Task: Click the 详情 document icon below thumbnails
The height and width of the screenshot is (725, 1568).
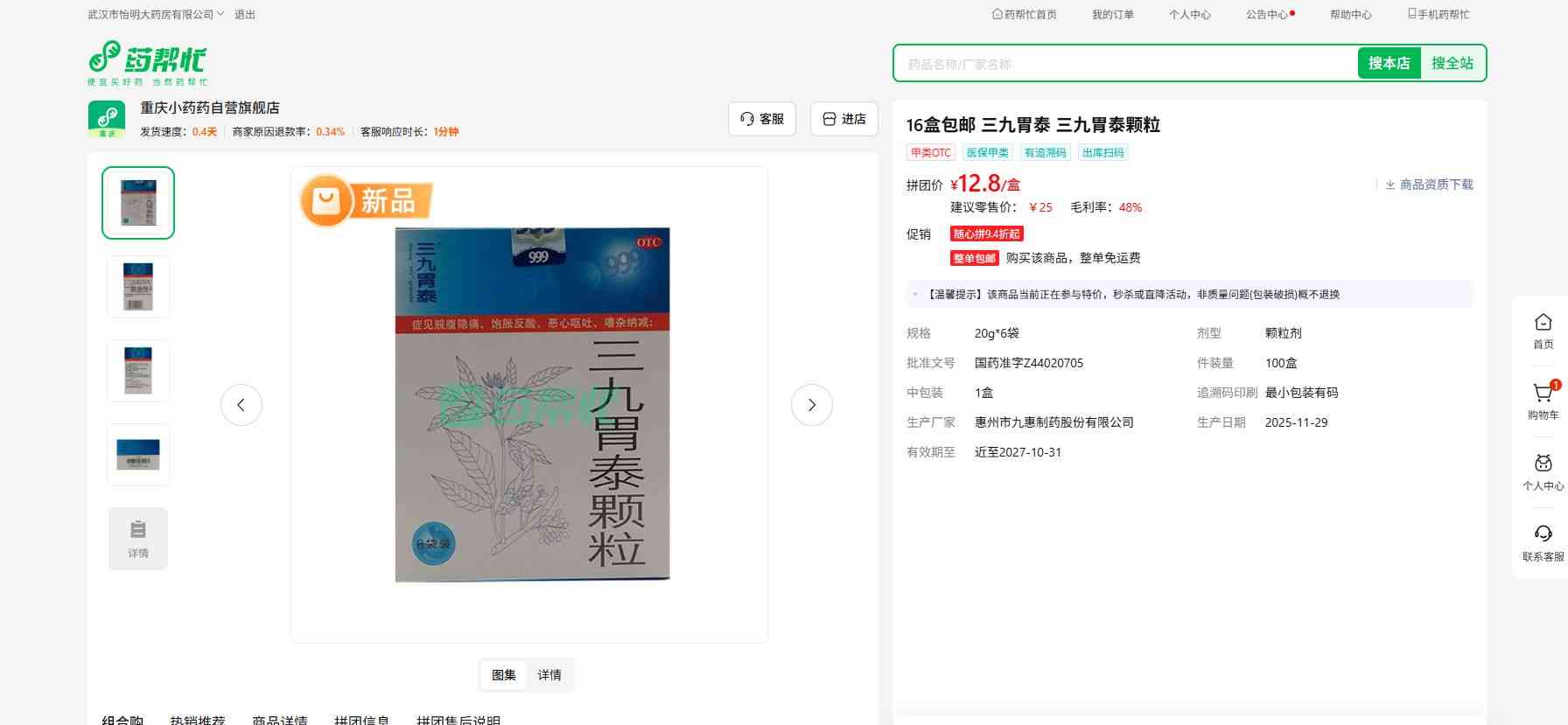Action: tap(138, 539)
